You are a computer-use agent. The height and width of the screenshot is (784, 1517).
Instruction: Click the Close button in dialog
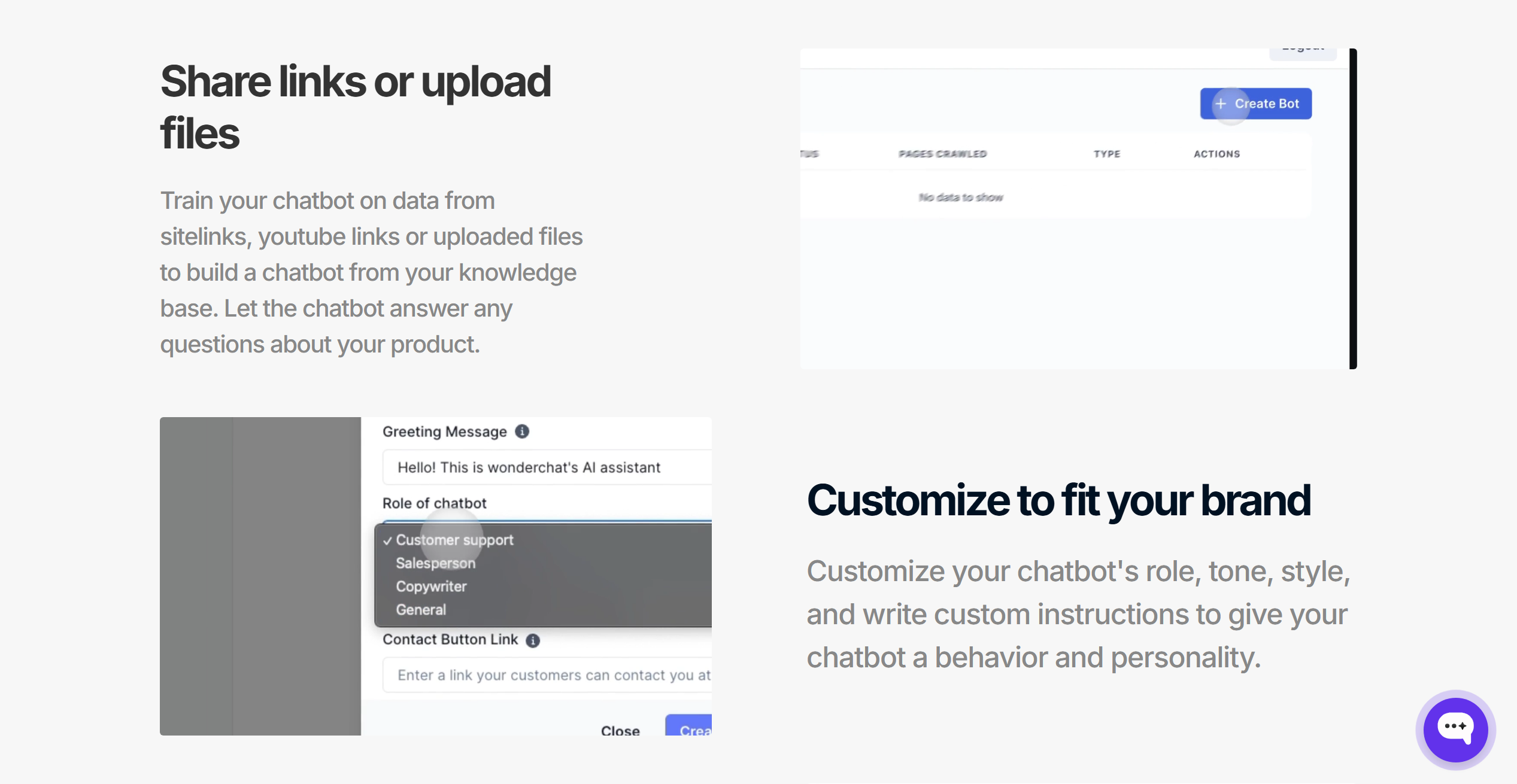point(620,730)
